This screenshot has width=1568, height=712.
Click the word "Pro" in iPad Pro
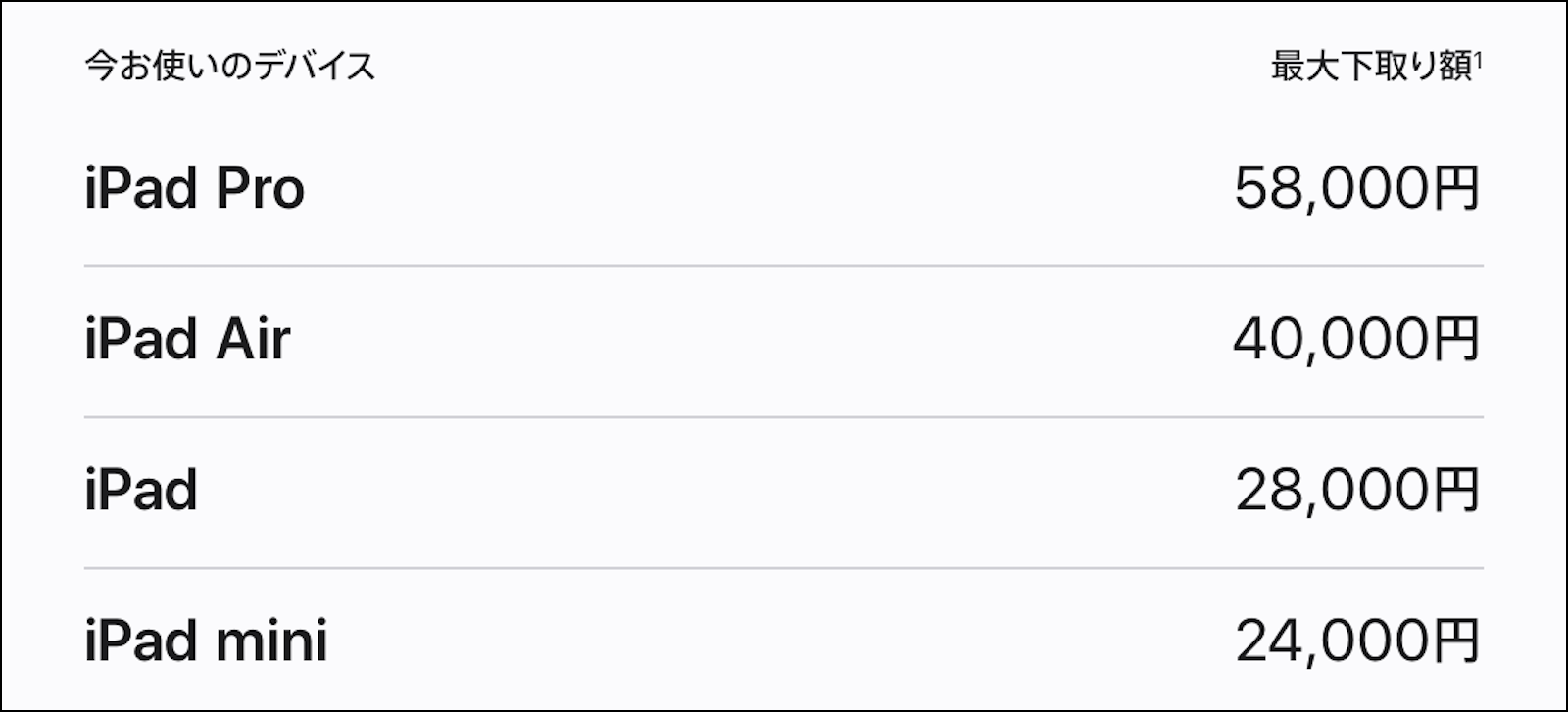[260, 188]
